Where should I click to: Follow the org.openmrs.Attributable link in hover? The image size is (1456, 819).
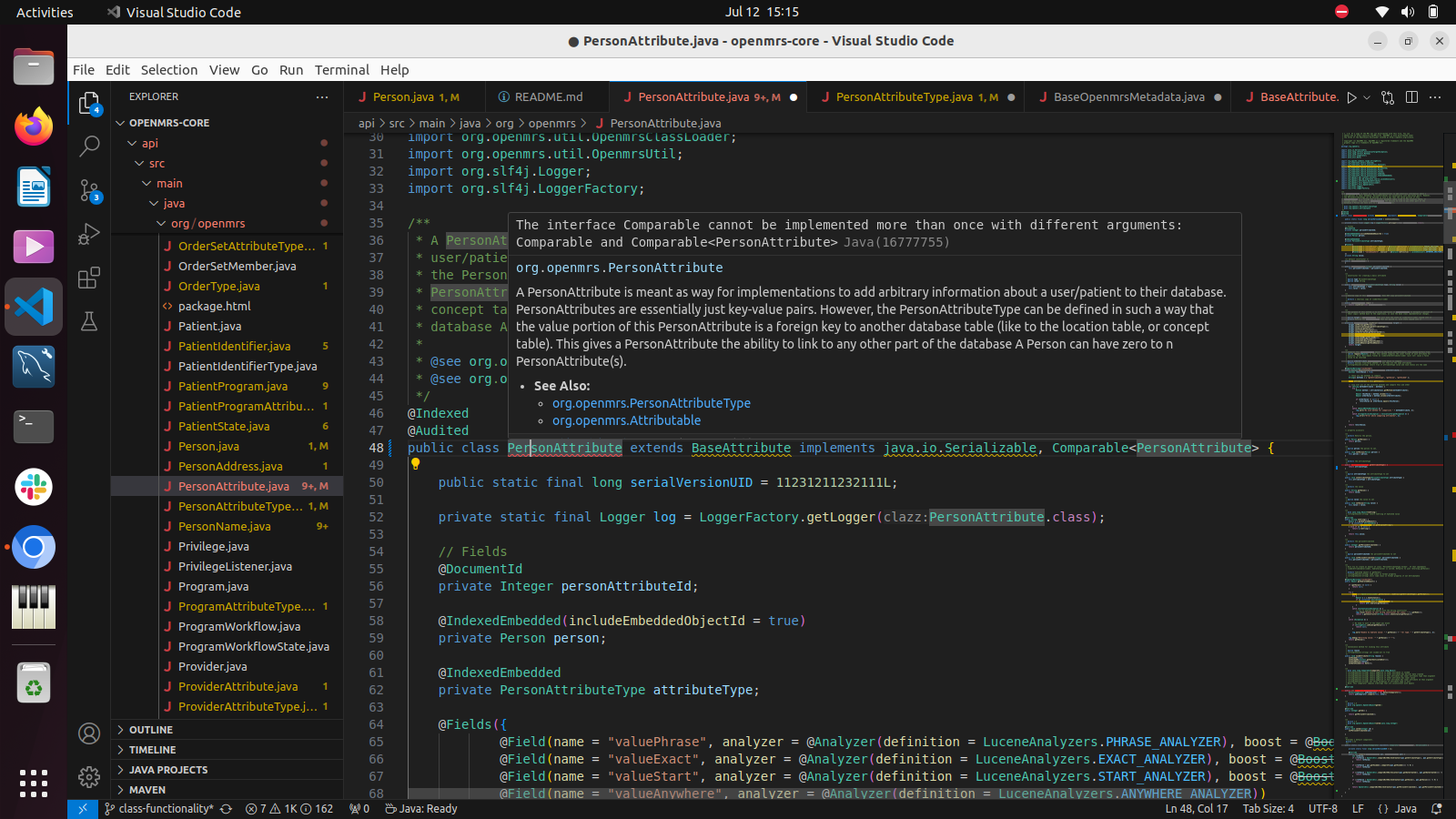(x=626, y=420)
